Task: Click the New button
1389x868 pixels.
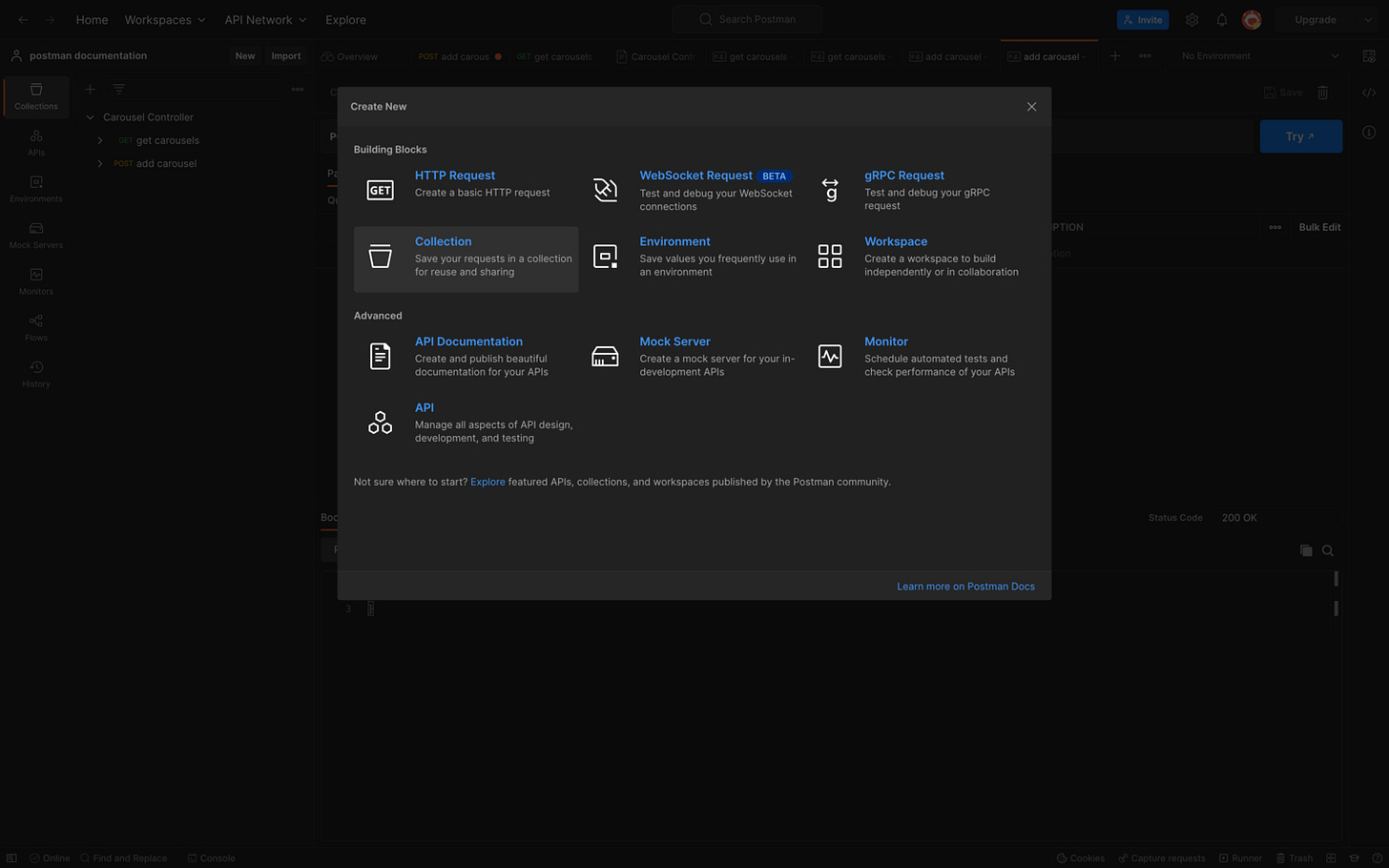Action: pyautogui.click(x=245, y=56)
